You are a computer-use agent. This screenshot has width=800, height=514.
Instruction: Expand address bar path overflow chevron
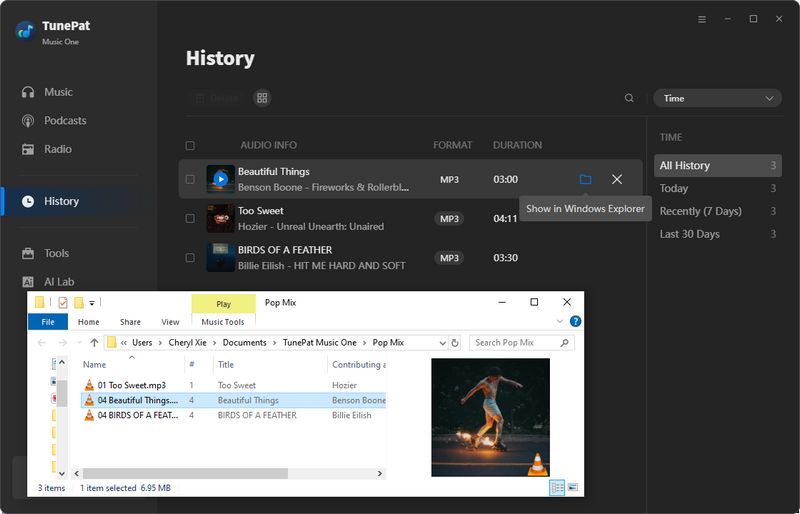click(123, 342)
